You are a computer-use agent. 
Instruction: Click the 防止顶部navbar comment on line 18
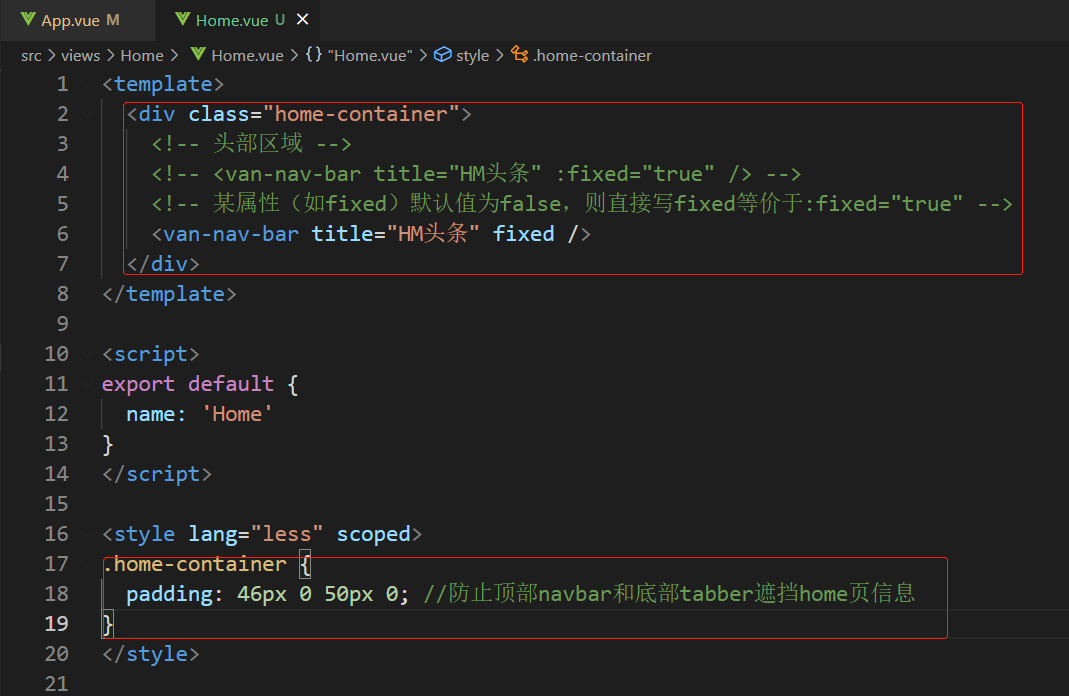669,594
